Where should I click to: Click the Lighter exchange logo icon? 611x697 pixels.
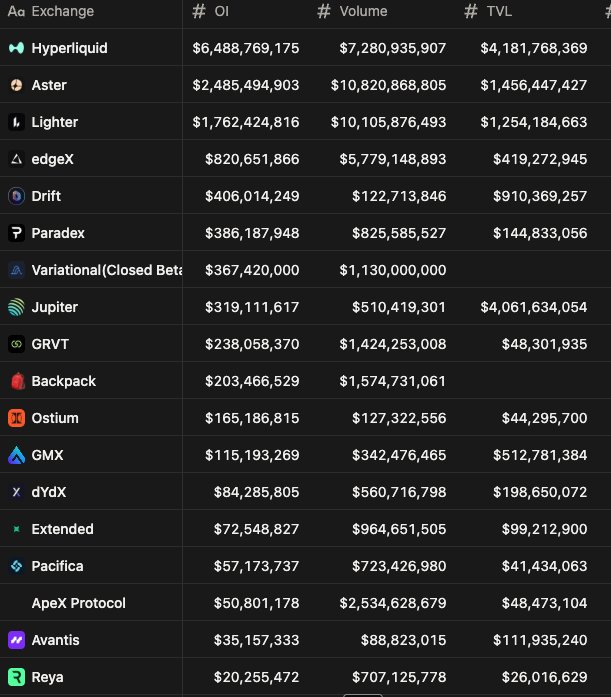[16, 122]
